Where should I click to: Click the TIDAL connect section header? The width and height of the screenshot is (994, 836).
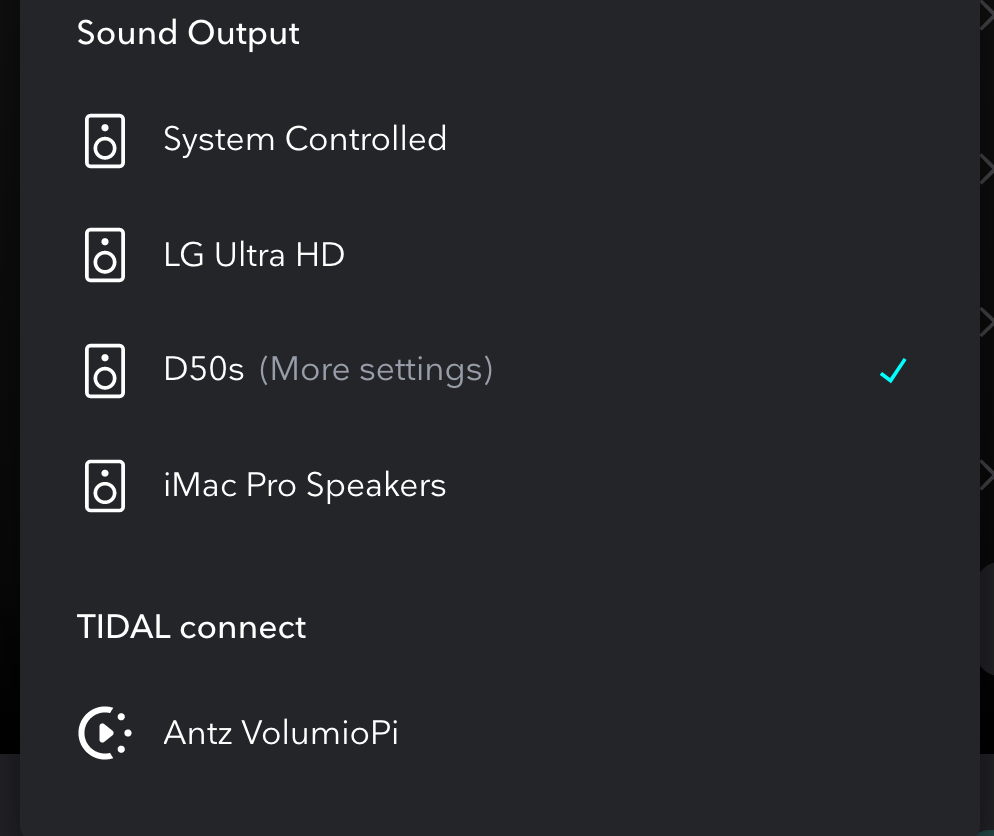tap(191, 627)
